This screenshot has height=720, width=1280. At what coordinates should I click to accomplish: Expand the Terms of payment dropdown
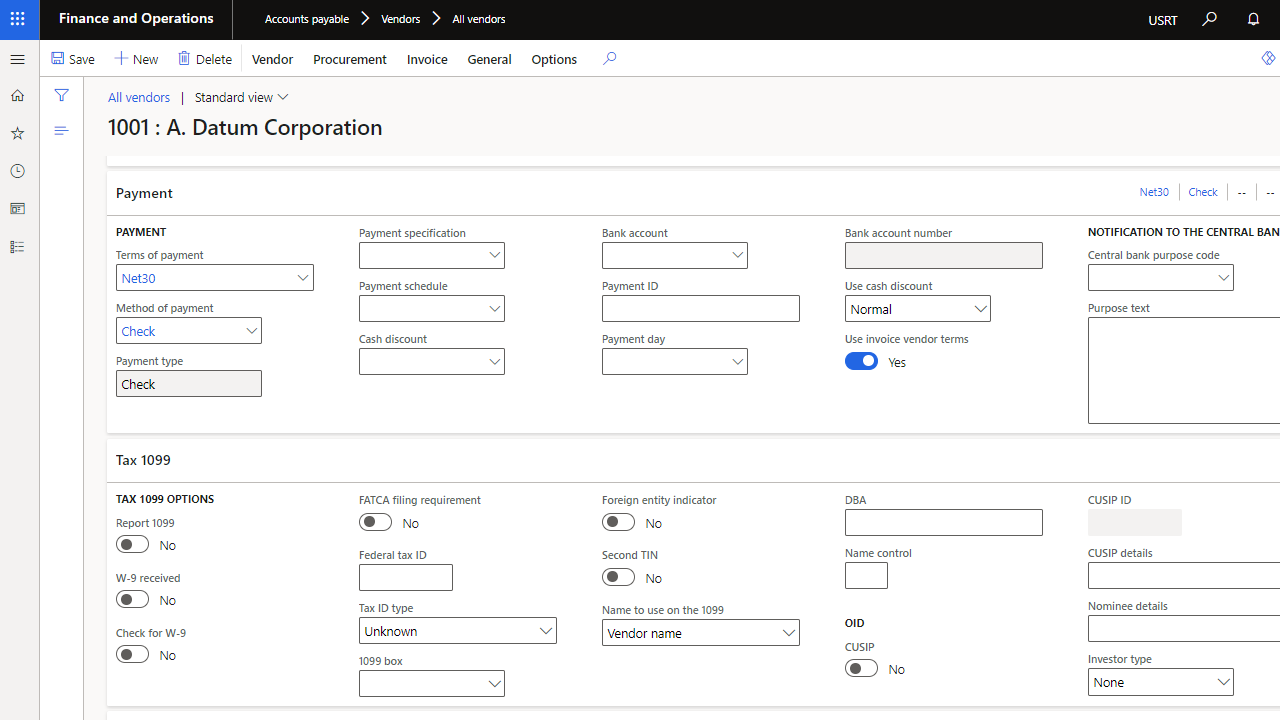302,278
